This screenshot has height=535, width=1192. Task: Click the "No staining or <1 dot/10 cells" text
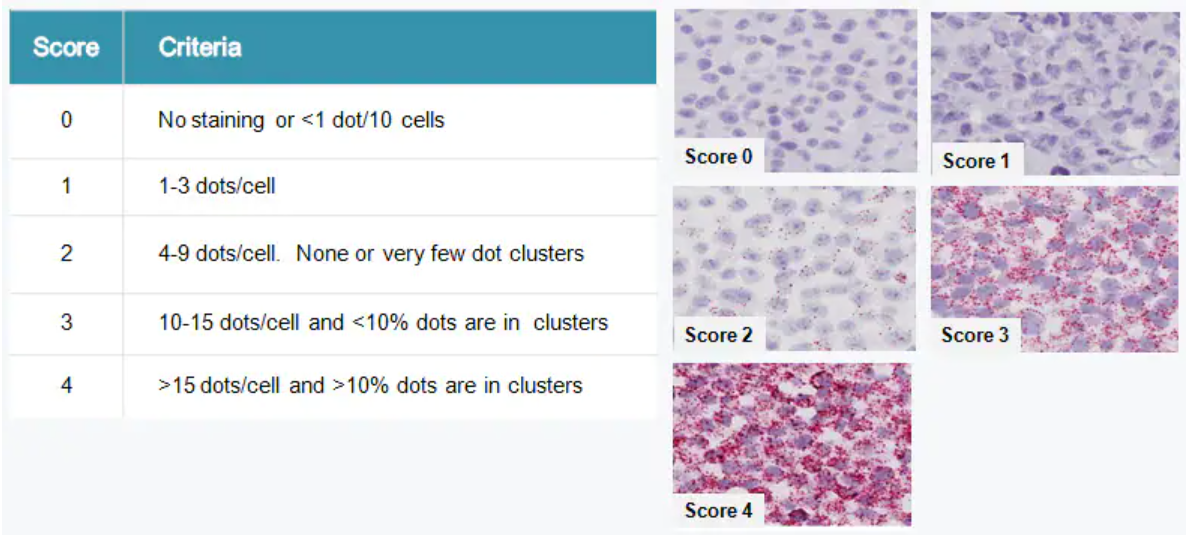coord(301,121)
